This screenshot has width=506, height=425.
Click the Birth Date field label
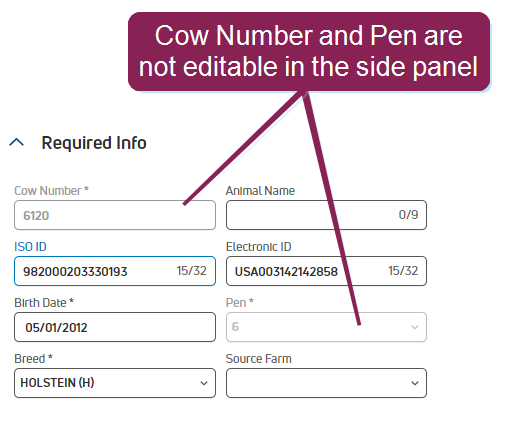point(44,303)
